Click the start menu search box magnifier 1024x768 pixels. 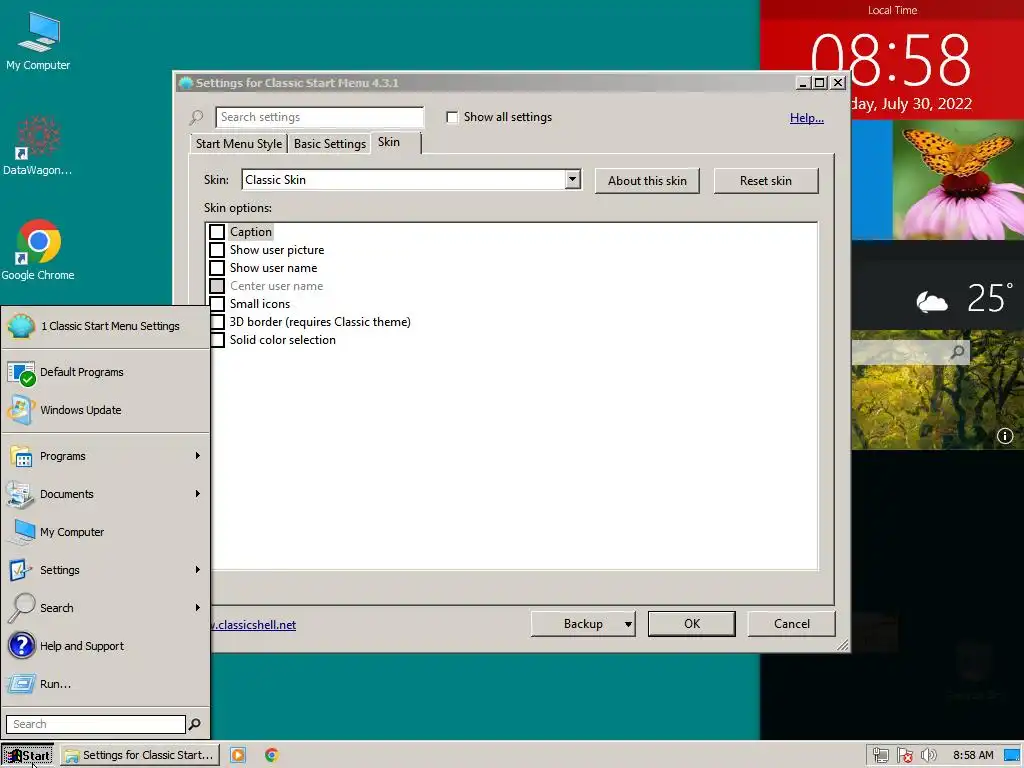click(195, 724)
